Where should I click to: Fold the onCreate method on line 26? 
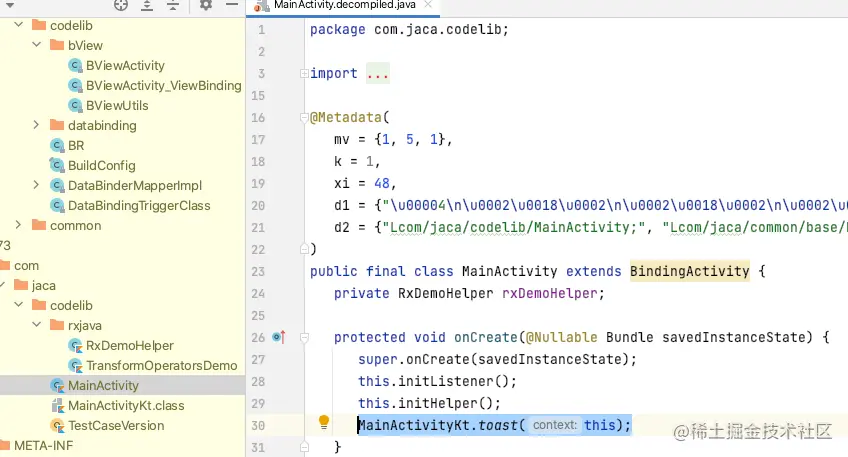(x=304, y=337)
